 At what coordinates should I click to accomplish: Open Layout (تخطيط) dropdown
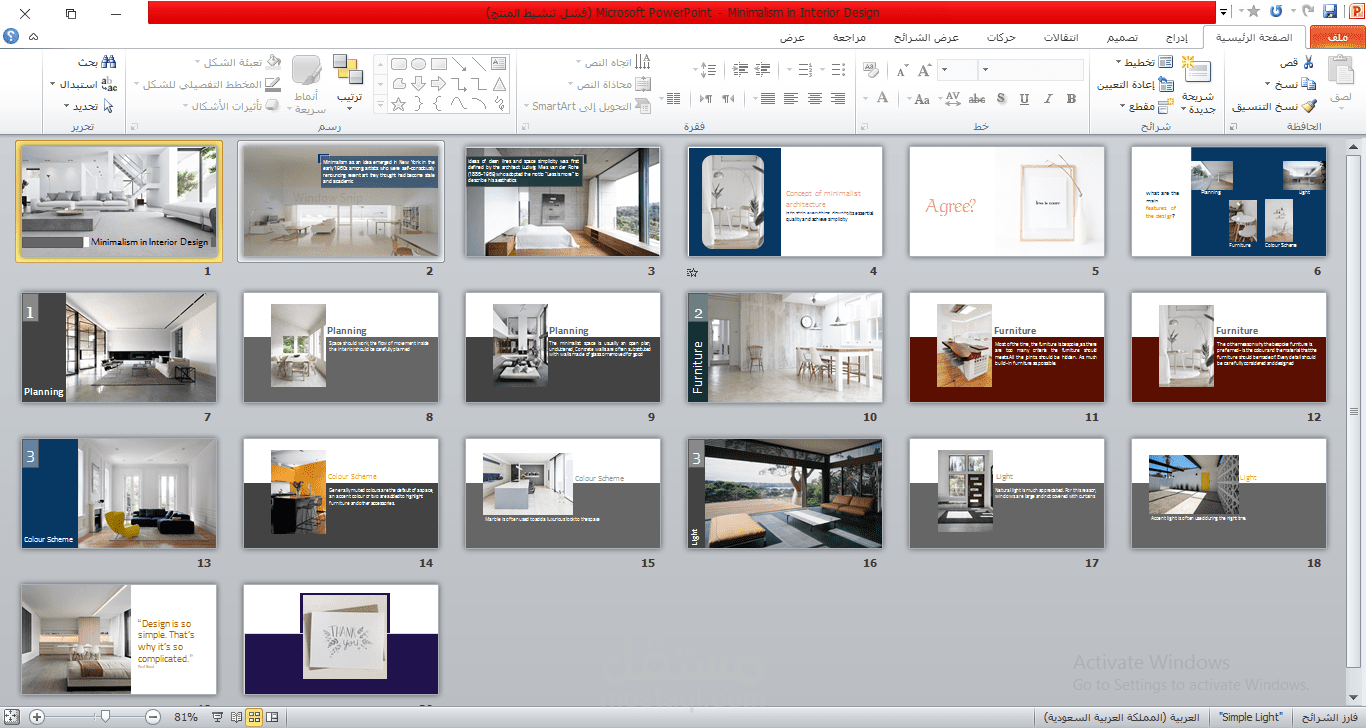[1144, 62]
